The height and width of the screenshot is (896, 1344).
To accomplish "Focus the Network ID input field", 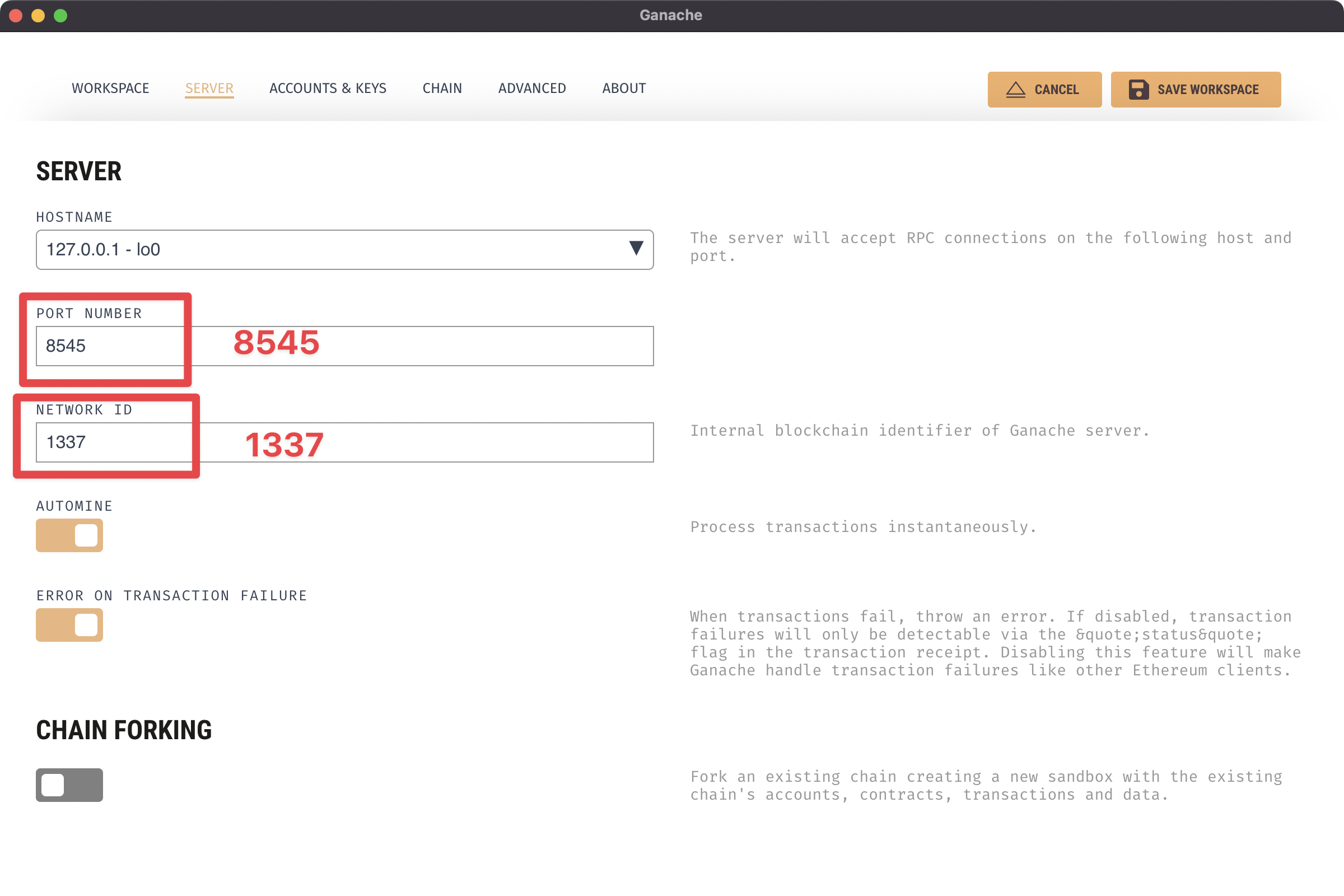I will pyautogui.click(x=344, y=442).
